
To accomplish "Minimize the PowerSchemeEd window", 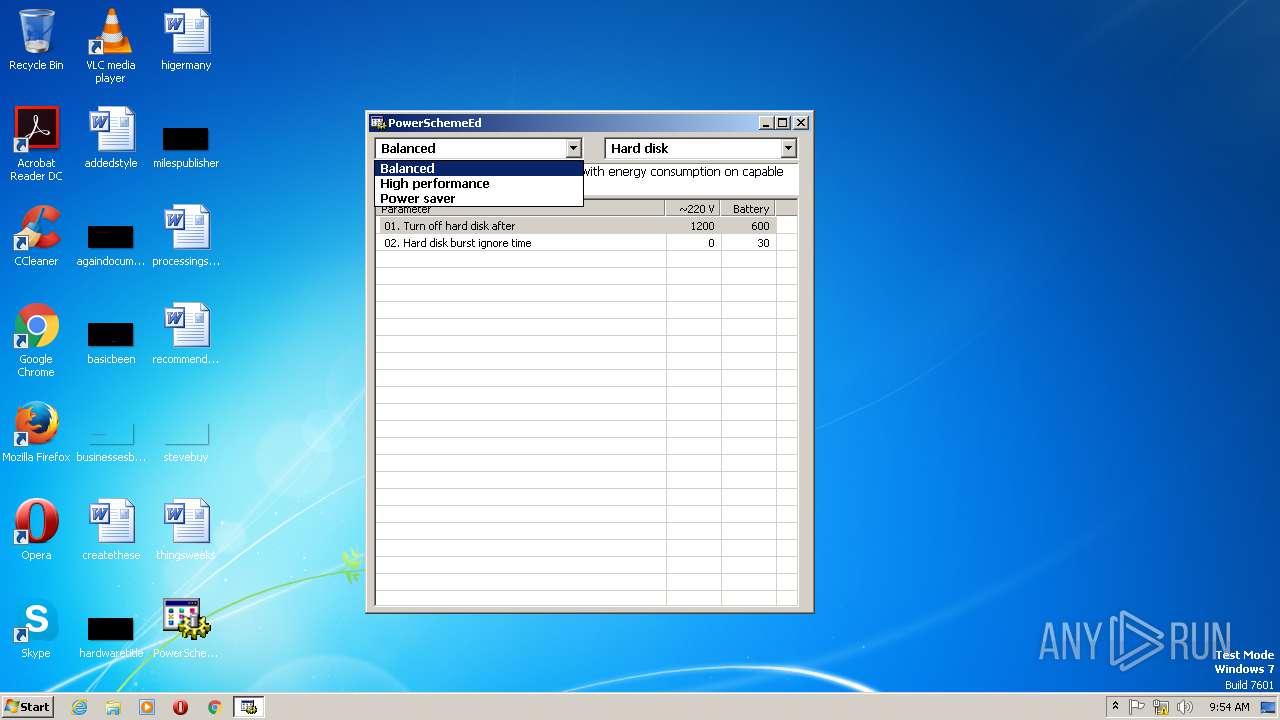I will coord(766,123).
